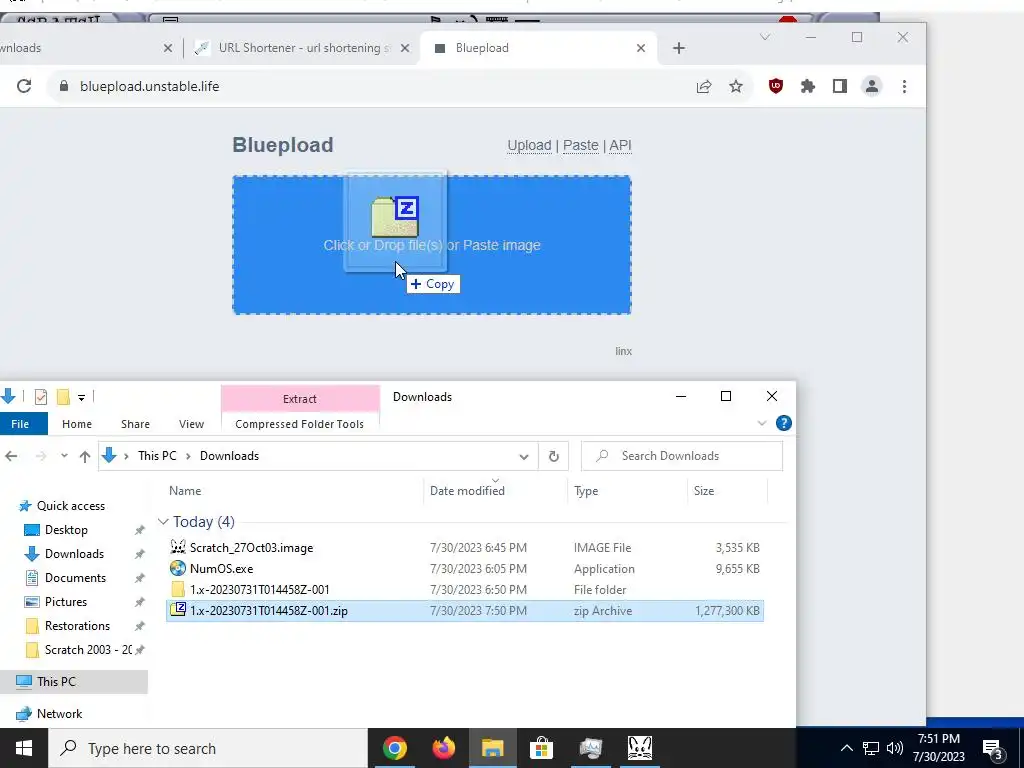Open Chrome tab search chevron
The image size is (1024, 768).
[765, 37]
